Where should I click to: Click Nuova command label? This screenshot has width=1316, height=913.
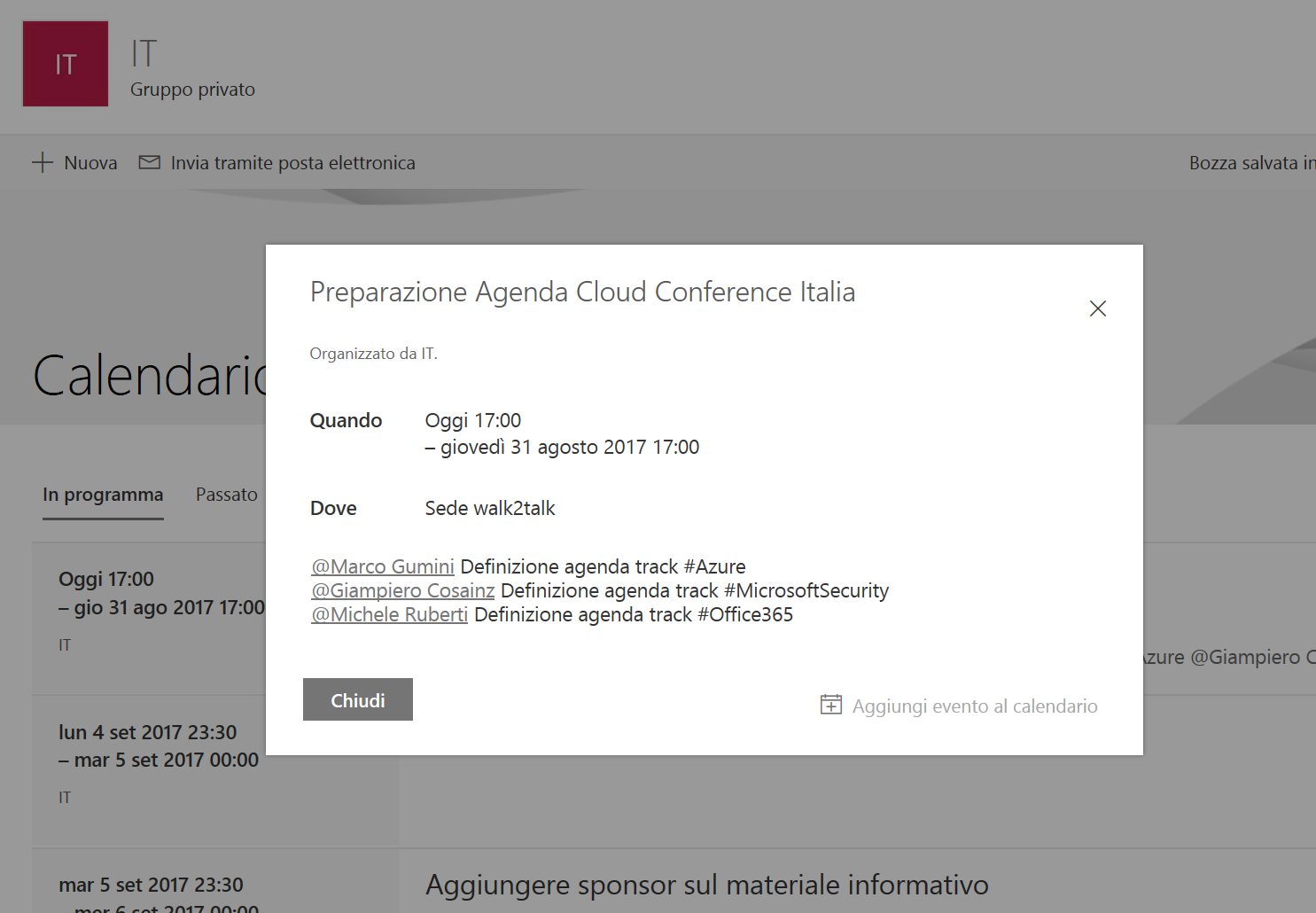pyautogui.click(x=90, y=163)
